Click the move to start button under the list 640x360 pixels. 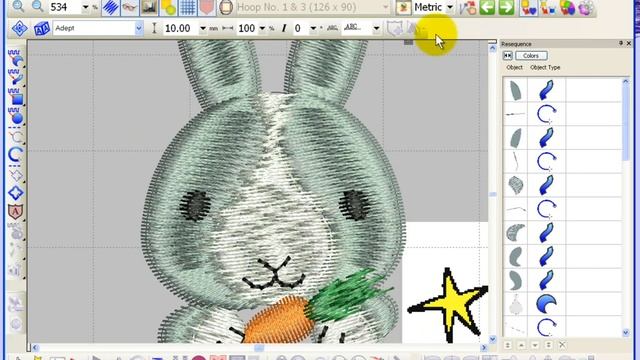508,345
